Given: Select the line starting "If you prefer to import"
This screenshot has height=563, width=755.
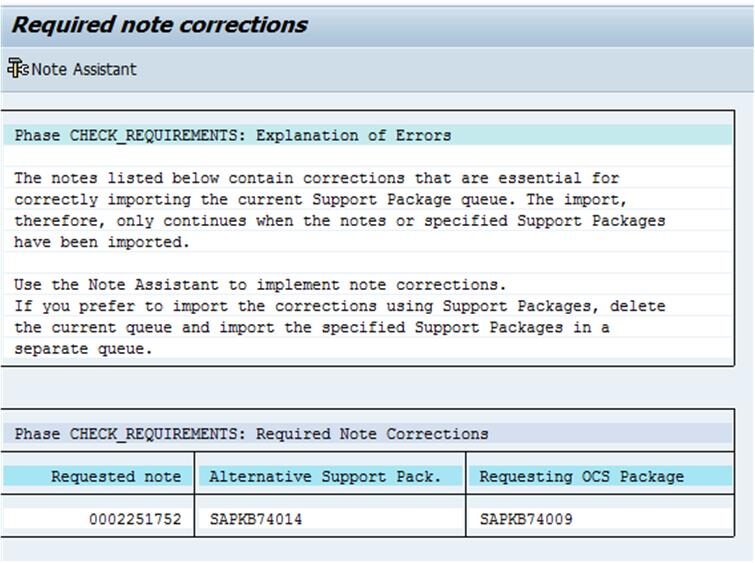Looking at the screenshot, I should [x=338, y=306].
